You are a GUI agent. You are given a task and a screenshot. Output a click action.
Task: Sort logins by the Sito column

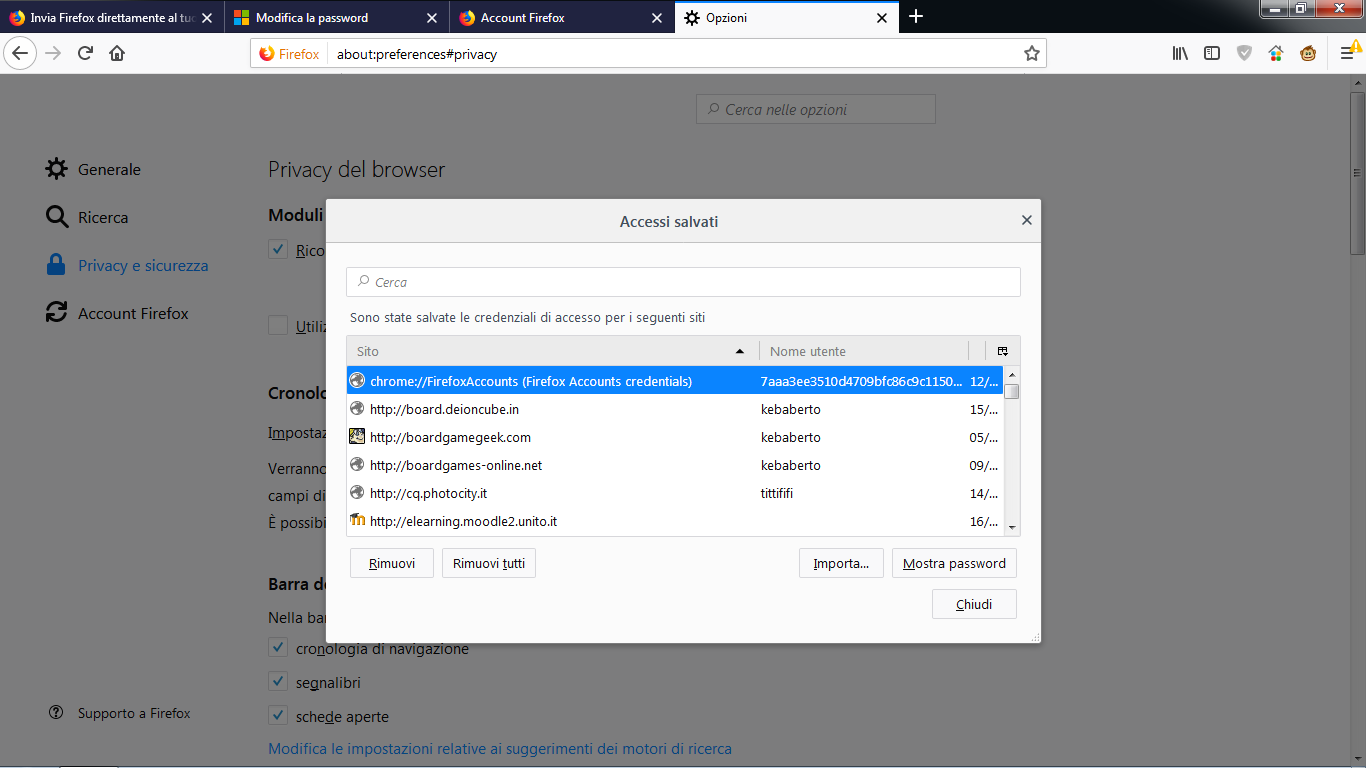pos(553,351)
